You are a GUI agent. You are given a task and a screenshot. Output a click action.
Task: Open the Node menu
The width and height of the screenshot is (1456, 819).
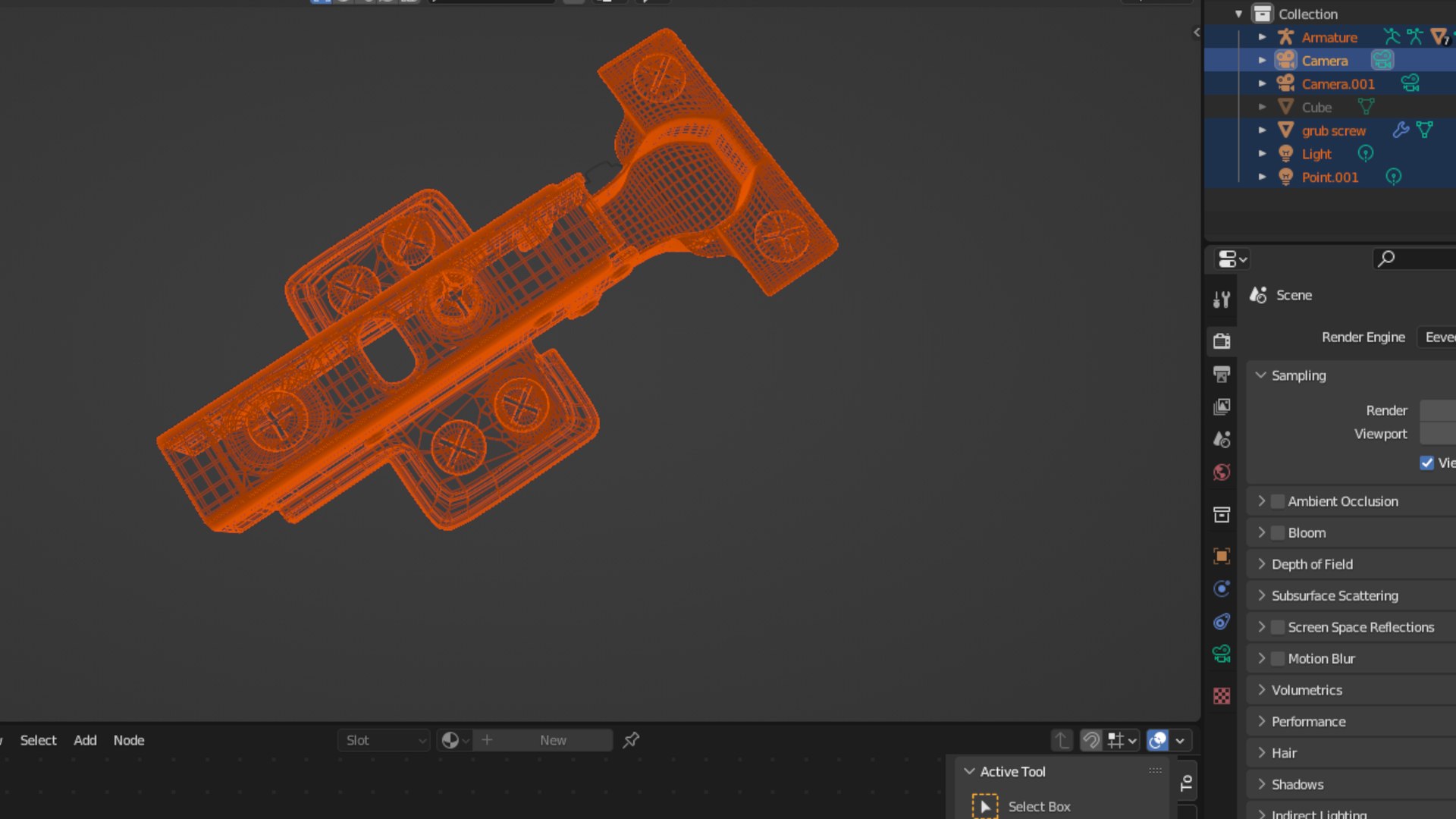pyautogui.click(x=128, y=740)
